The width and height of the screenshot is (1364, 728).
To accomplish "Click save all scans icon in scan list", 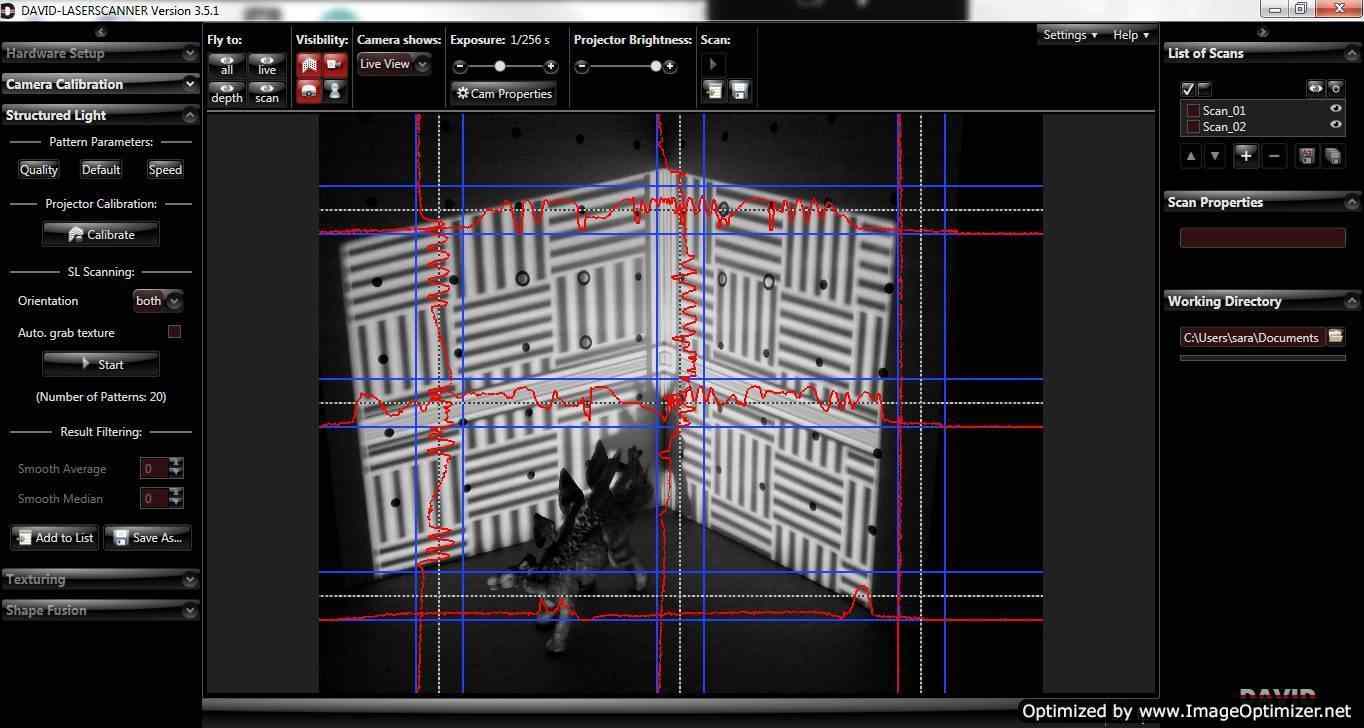I will click(x=1332, y=155).
